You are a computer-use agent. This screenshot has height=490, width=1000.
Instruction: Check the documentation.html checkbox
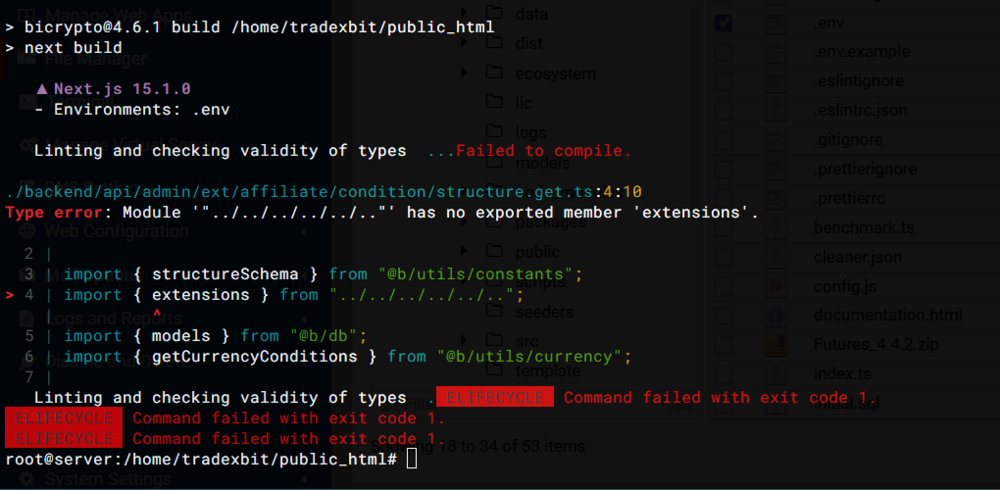click(723, 316)
